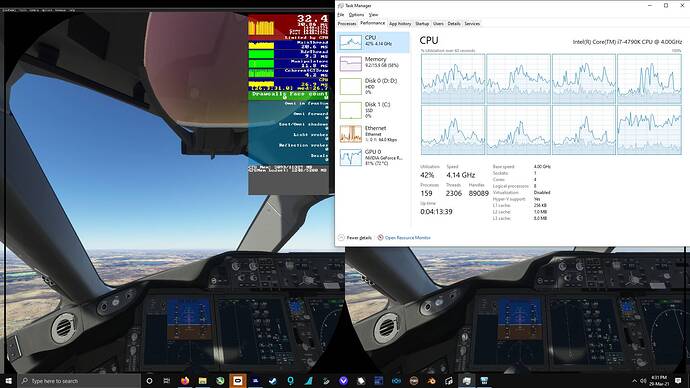Open Cortana from the taskbar

point(149,381)
